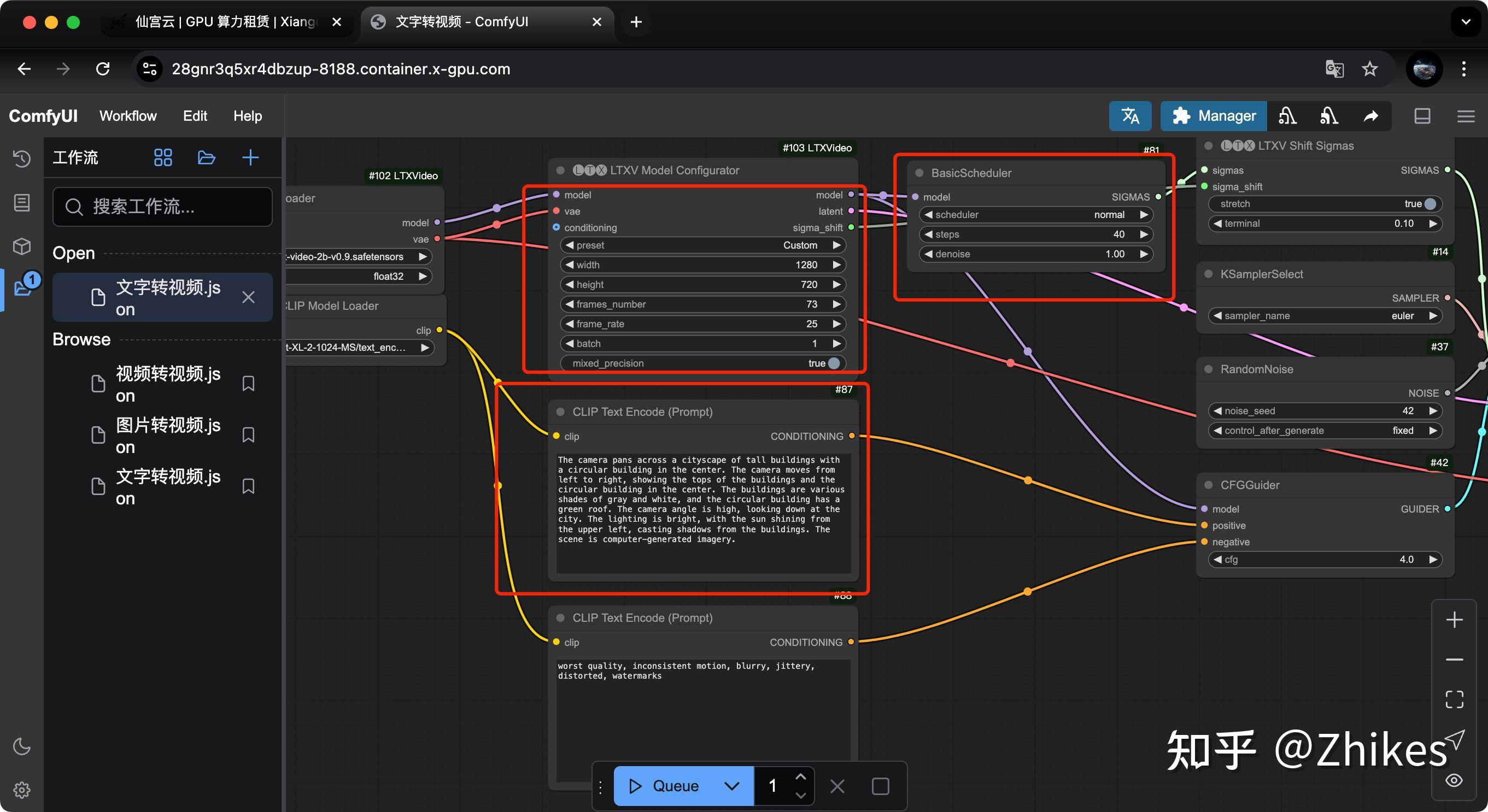Open control_after_generate fixed dropdown
This screenshot has width=1488, height=812.
pos(1325,431)
